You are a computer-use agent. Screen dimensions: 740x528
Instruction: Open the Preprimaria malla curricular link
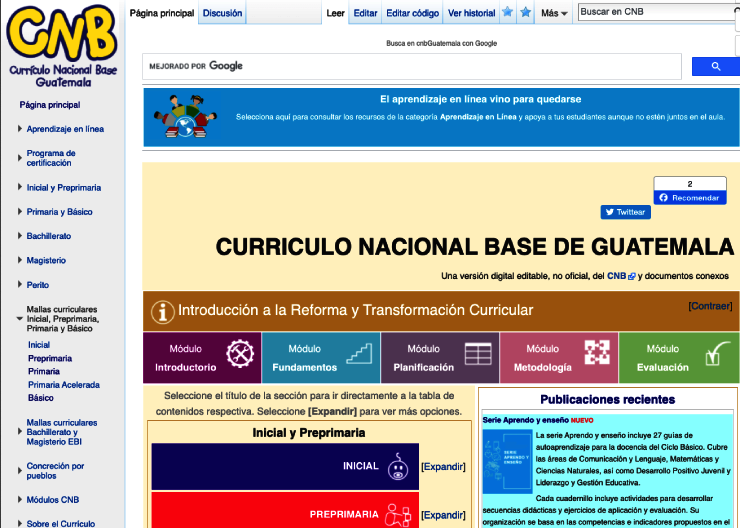point(50,358)
